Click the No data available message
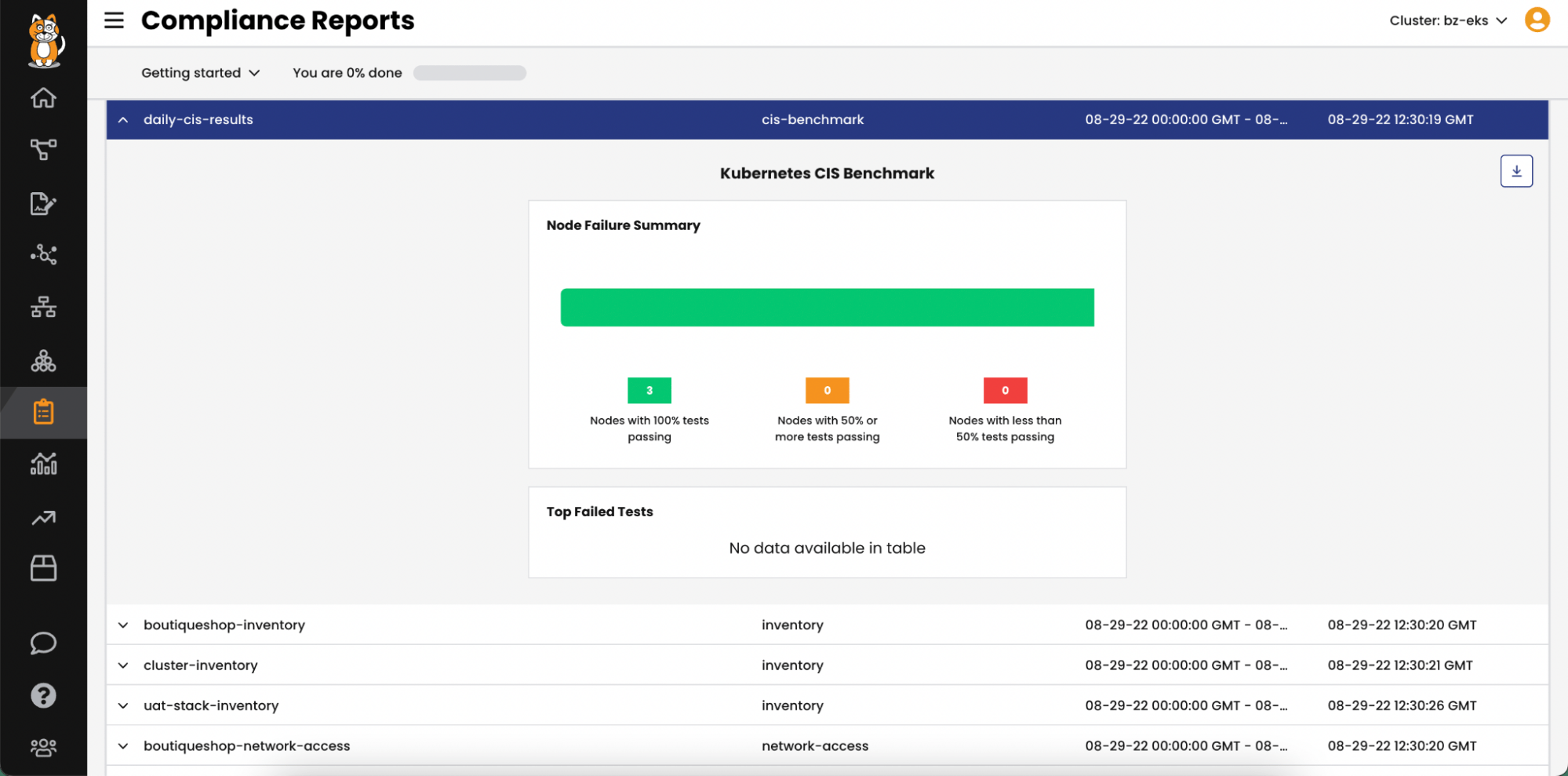The width and height of the screenshot is (1568, 776). (x=827, y=548)
